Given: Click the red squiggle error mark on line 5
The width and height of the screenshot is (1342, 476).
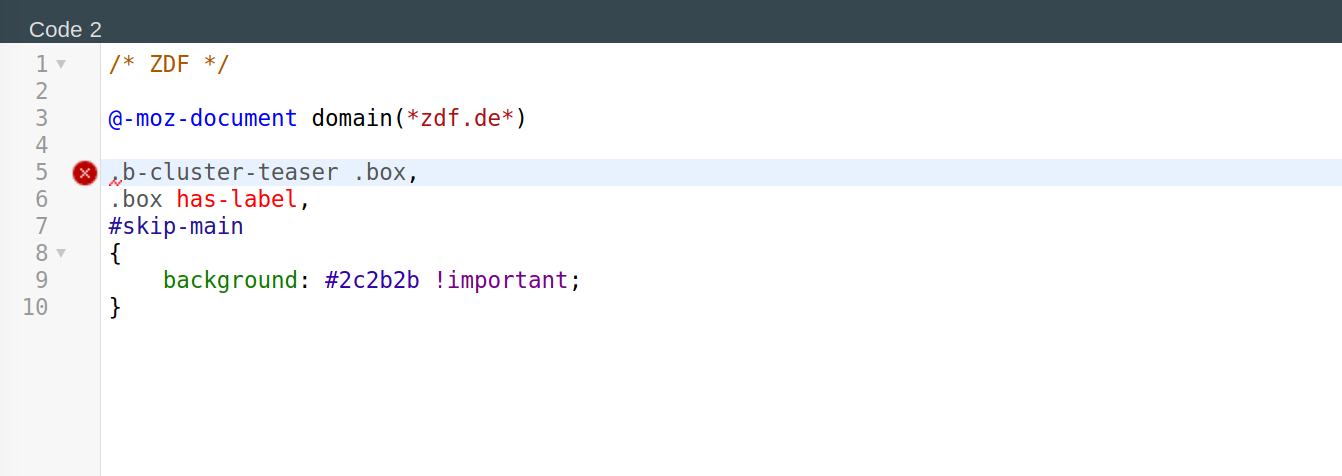Looking at the screenshot, I should [115, 182].
